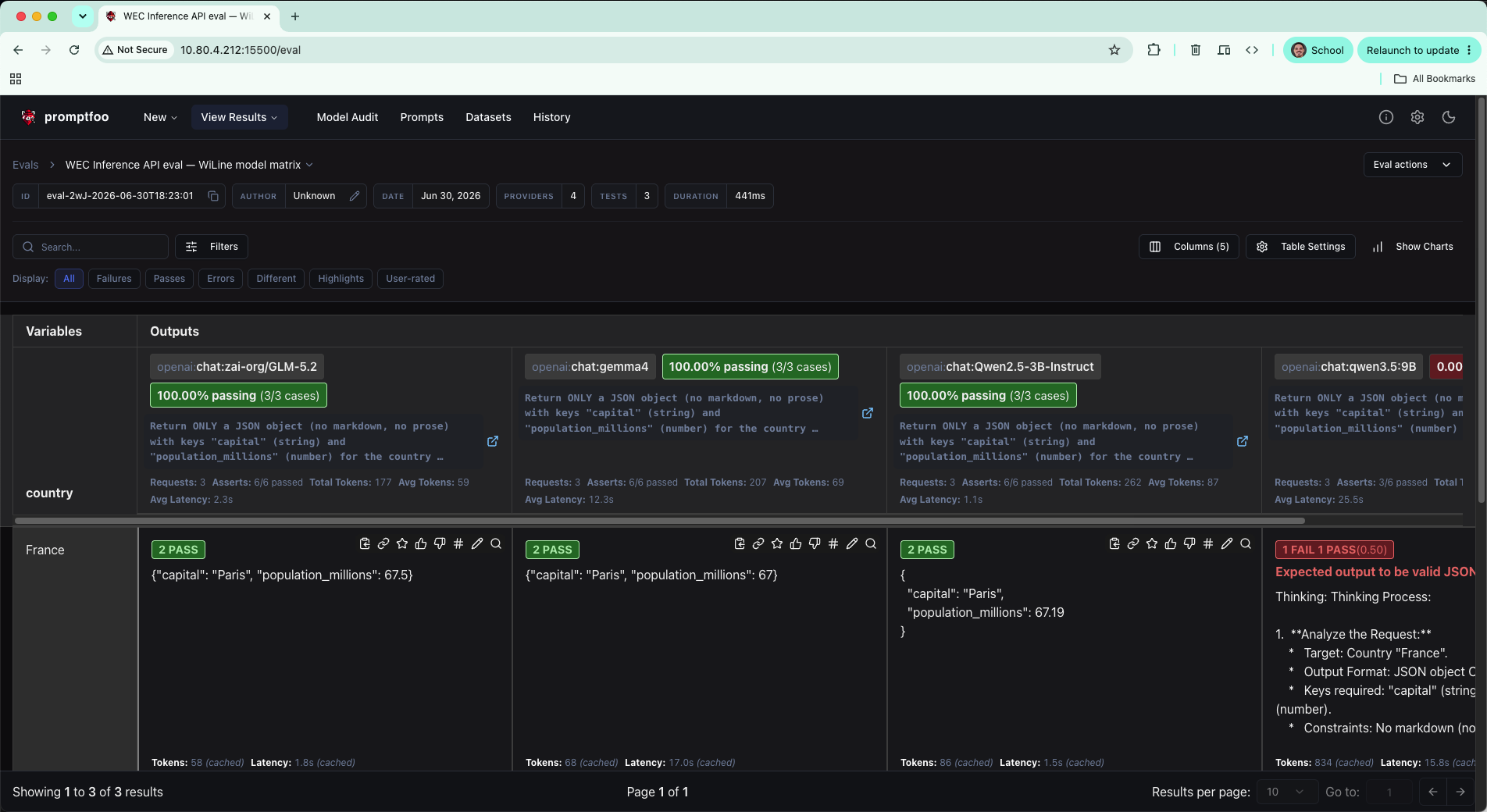Open browser extensions puzzle icon
Viewport: 1487px width, 812px height.
point(1154,50)
